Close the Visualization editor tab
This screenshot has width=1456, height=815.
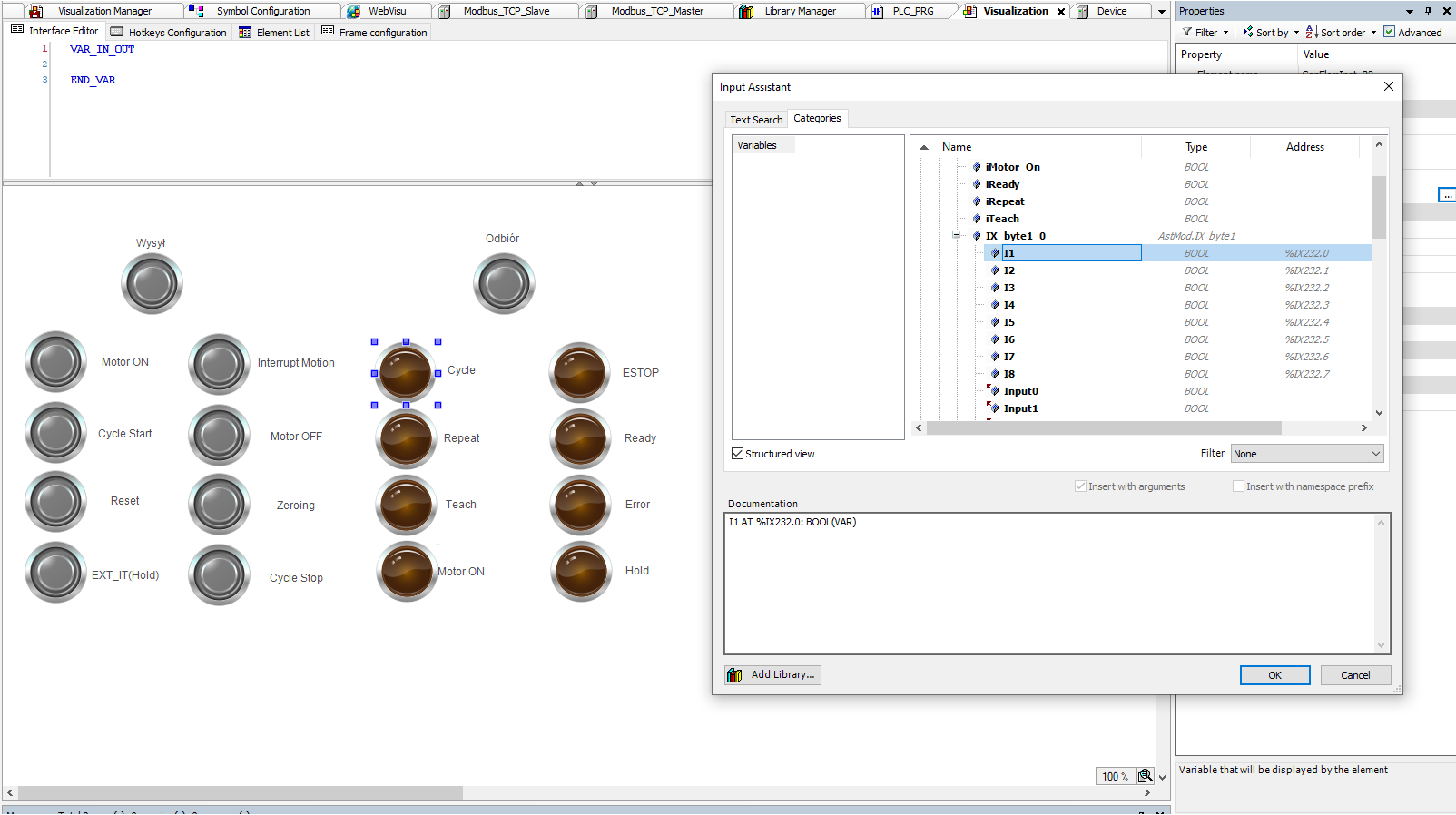(1061, 12)
